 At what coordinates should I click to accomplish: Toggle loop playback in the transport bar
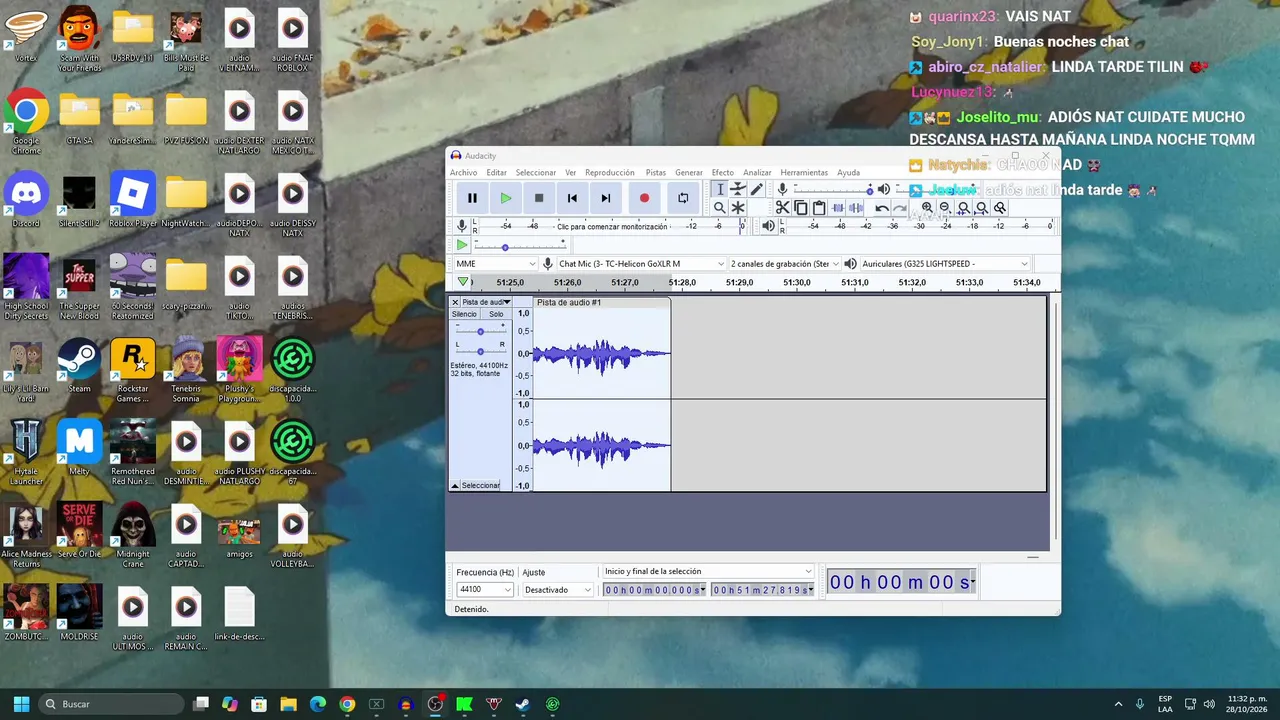coord(683,198)
